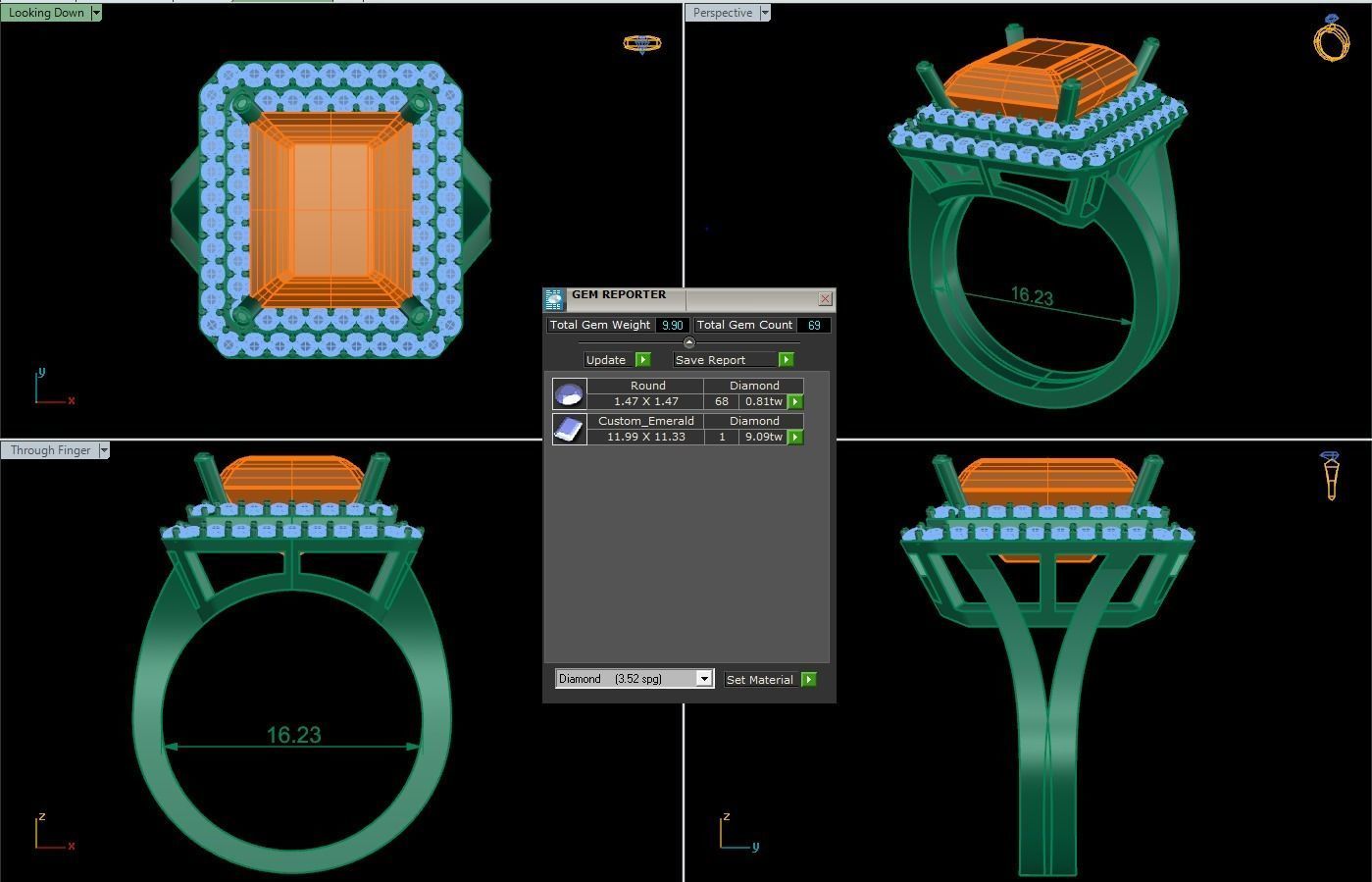The height and width of the screenshot is (882, 1372).
Task: Click the Custom_Emerald shape cell
Action: coord(646,421)
